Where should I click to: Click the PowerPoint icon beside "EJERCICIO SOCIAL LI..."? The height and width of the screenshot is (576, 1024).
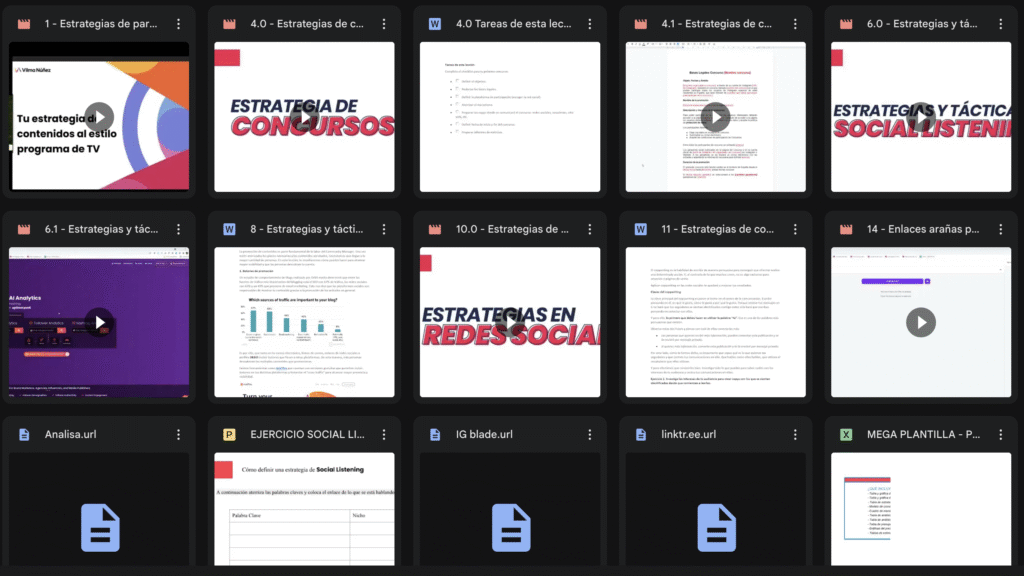(230, 435)
